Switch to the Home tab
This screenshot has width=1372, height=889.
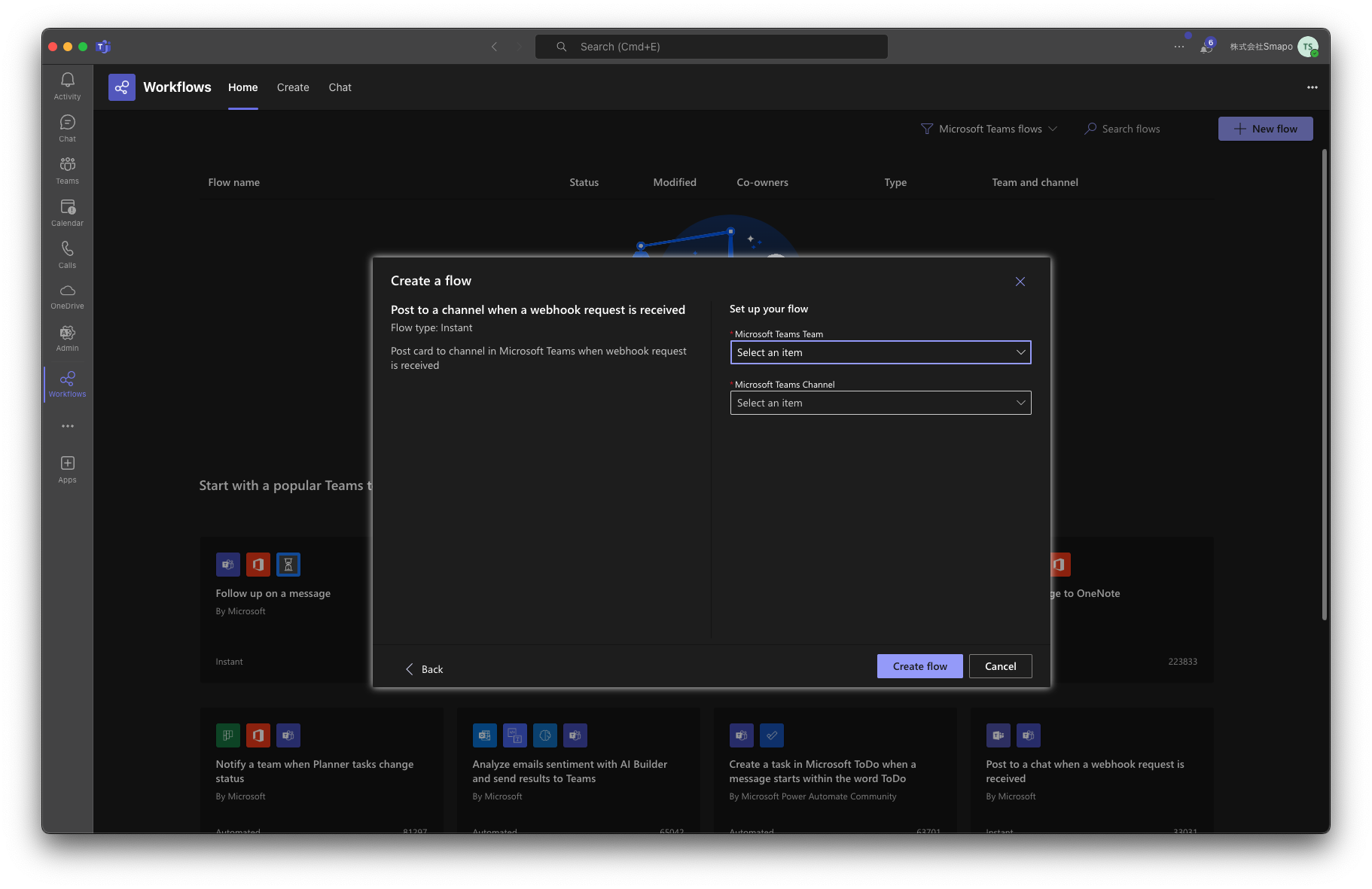[x=243, y=87]
